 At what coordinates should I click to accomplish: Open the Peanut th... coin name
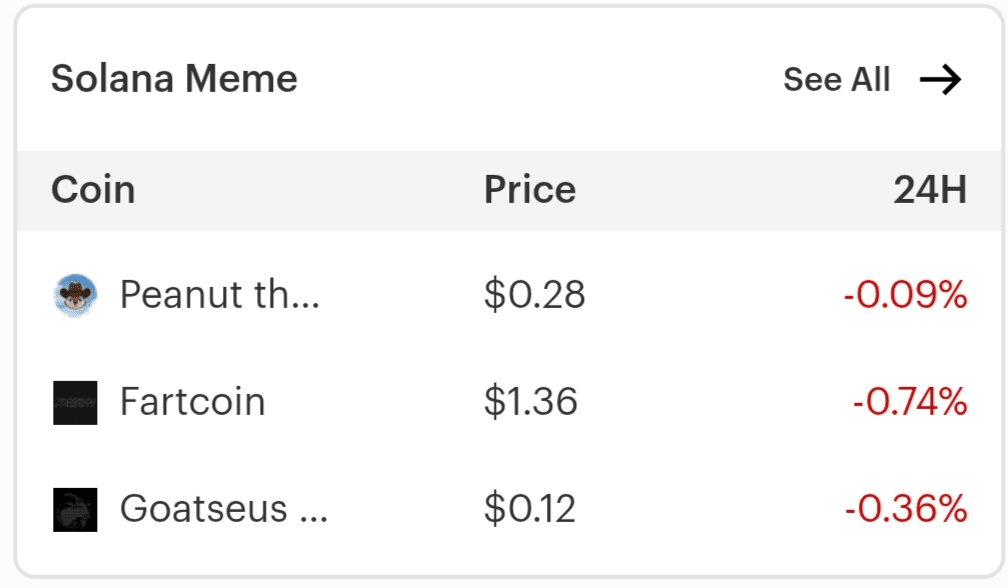pos(220,295)
